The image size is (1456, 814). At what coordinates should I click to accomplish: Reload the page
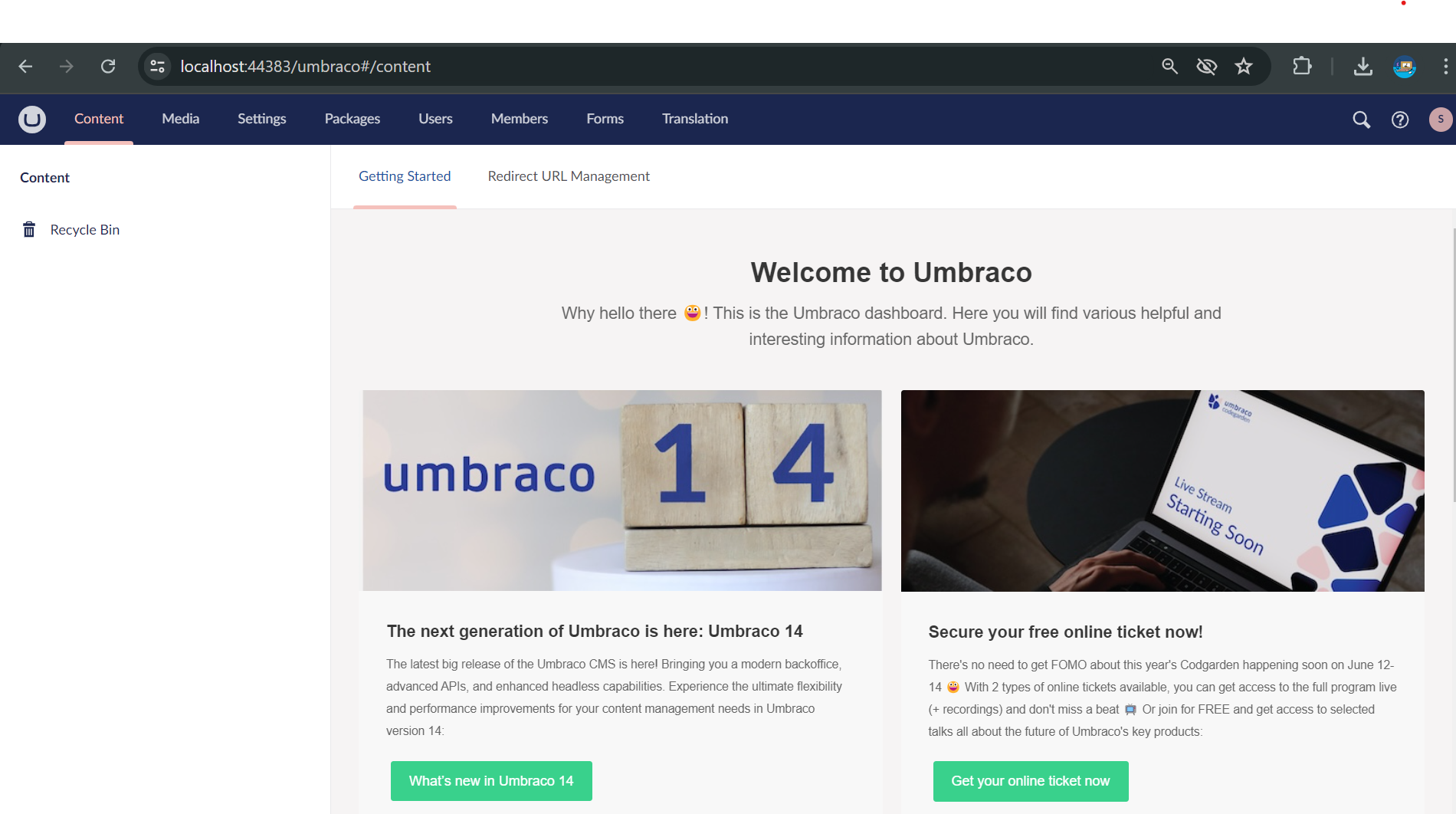coord(108,67)
